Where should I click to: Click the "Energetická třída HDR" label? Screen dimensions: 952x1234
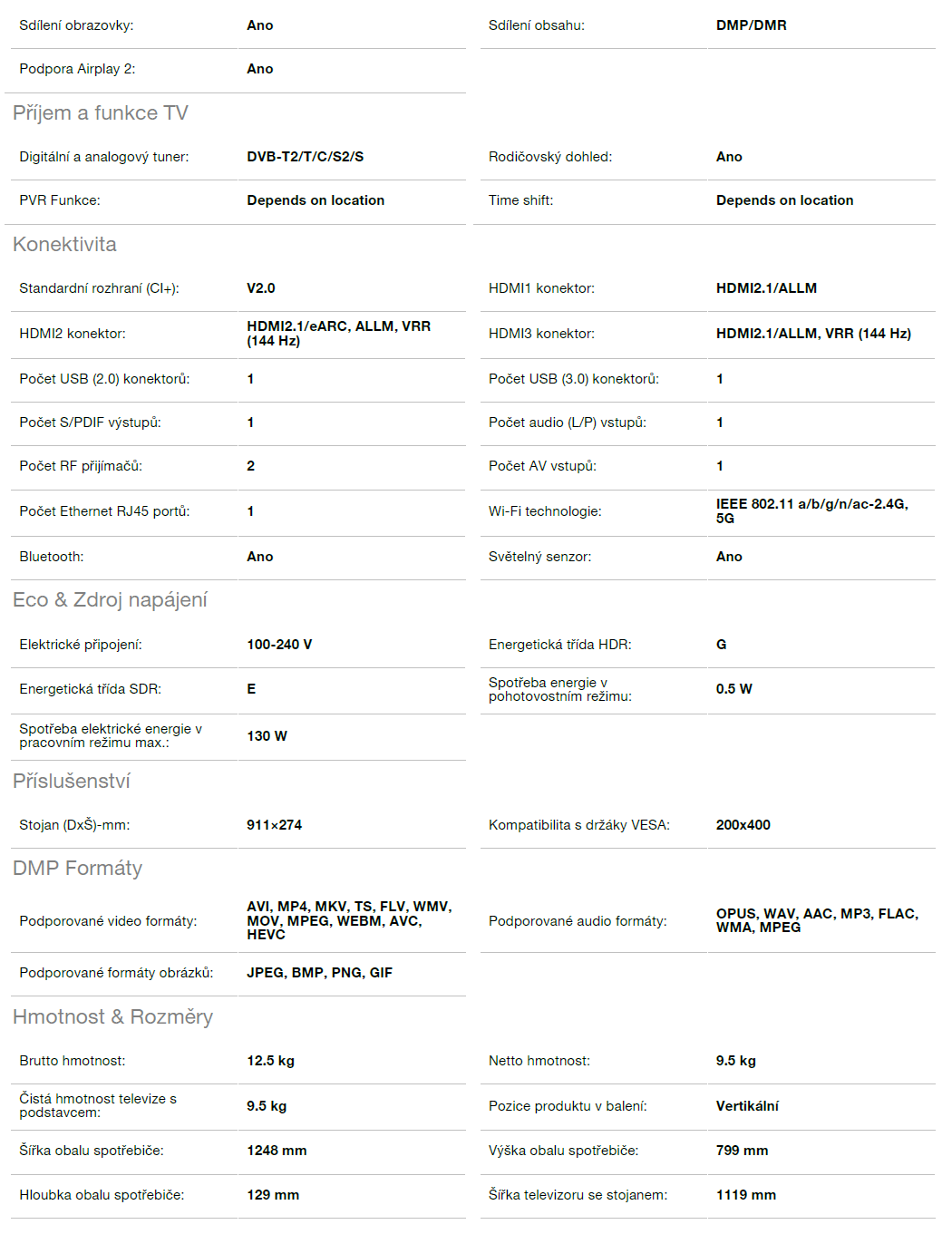(559, 645)
